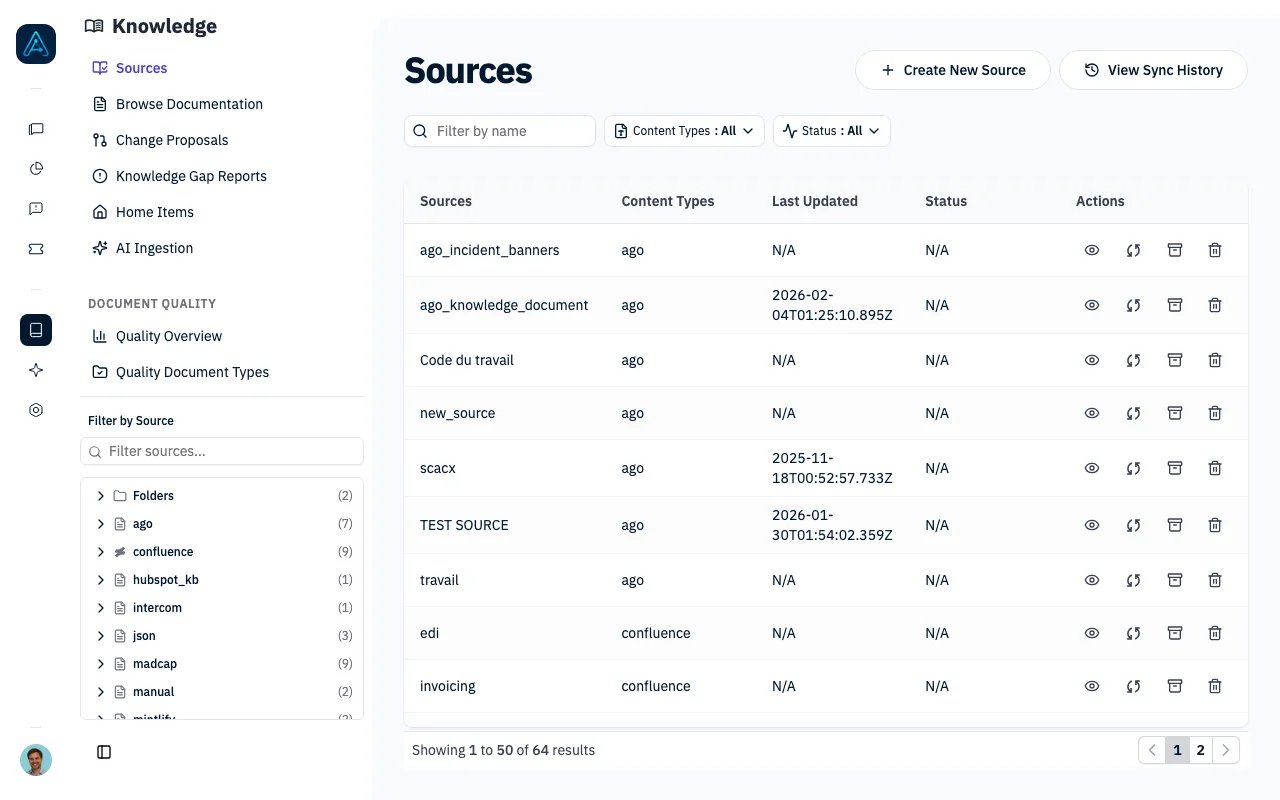Open the Status filter dropdown
1280x800 pixels.
tap(832, 131)
